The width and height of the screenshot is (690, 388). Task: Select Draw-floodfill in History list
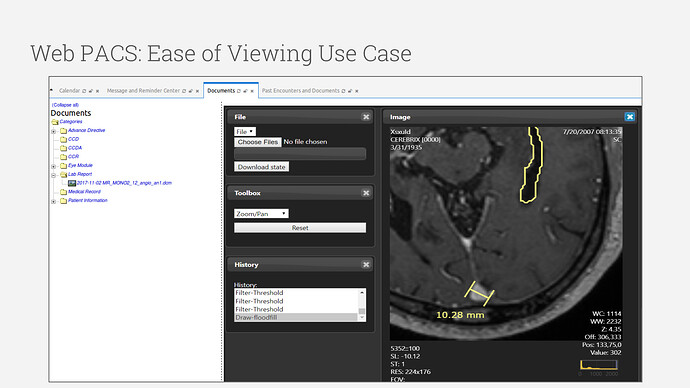tap(296, 318)
